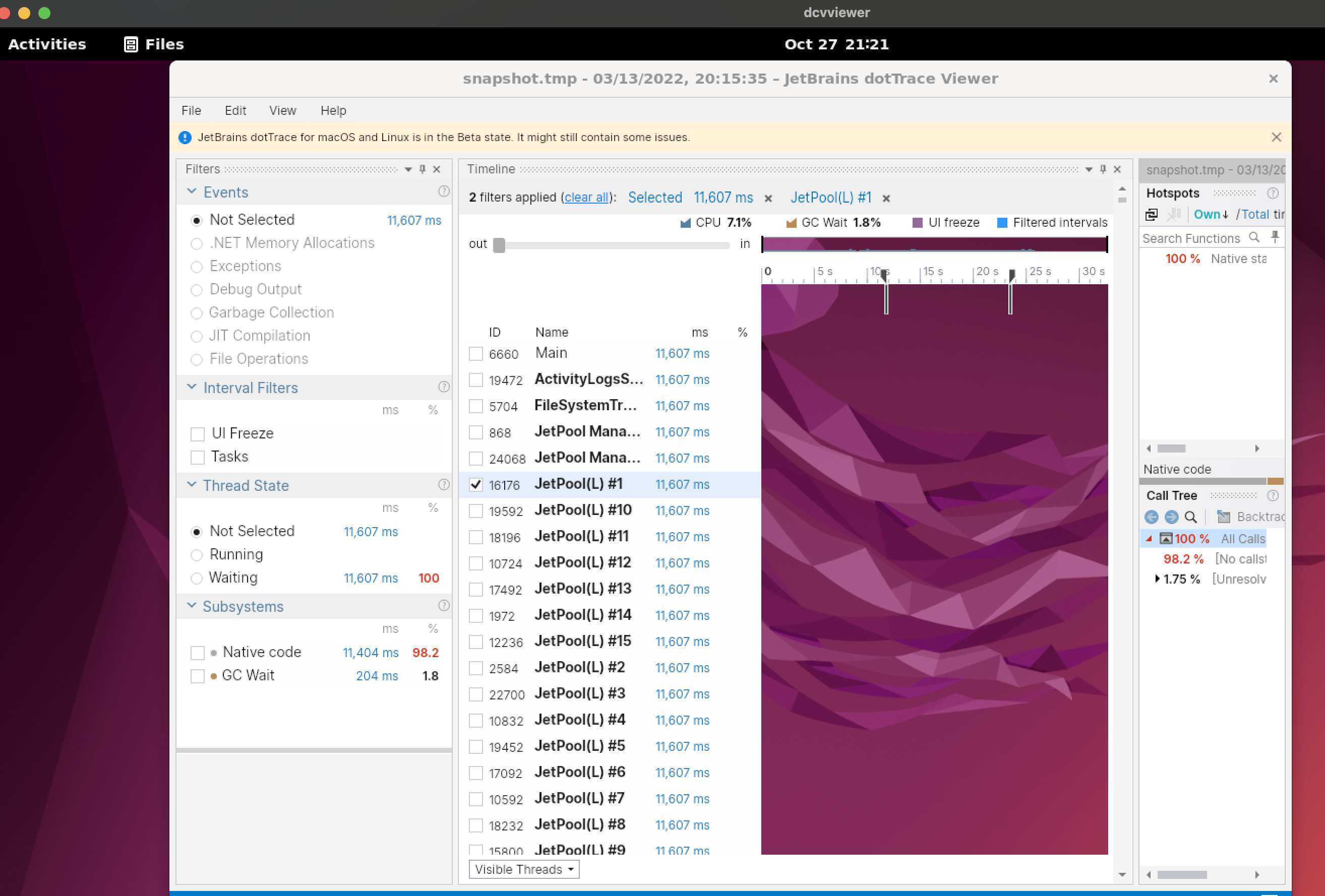Expand the Unresolved node in Call Tree
Screen dimensions: 1325x896
1158,580
